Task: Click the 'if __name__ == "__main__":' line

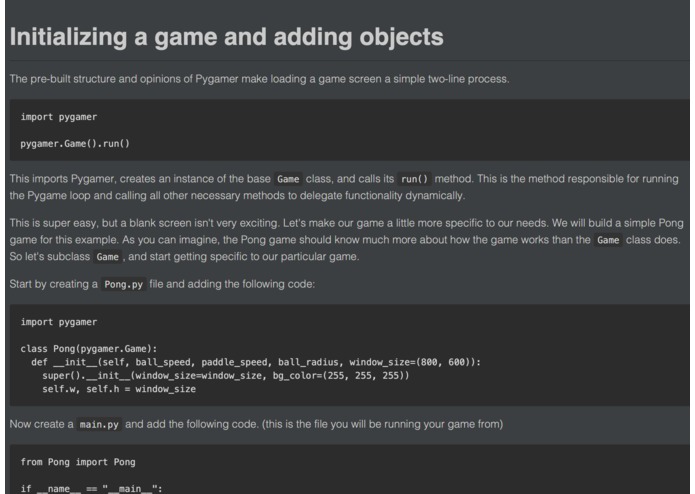Action: pos(91,489)
